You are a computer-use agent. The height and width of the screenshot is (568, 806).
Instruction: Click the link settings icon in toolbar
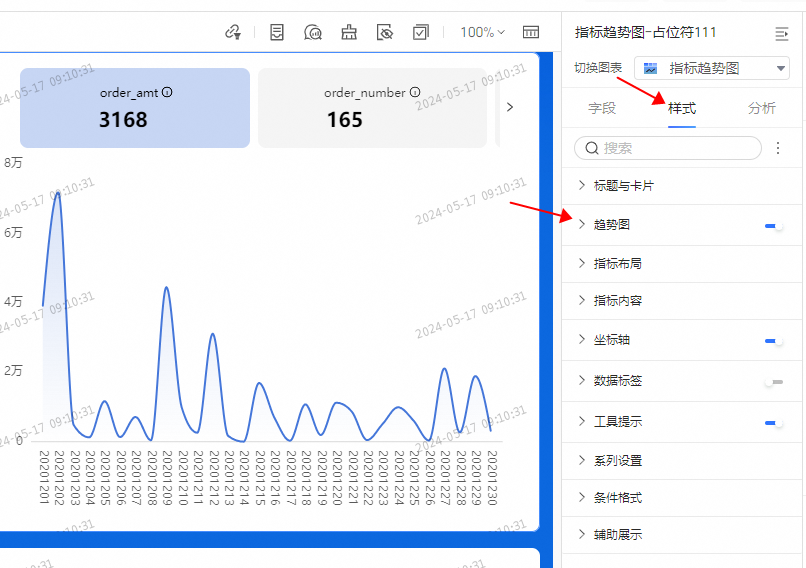233,33
